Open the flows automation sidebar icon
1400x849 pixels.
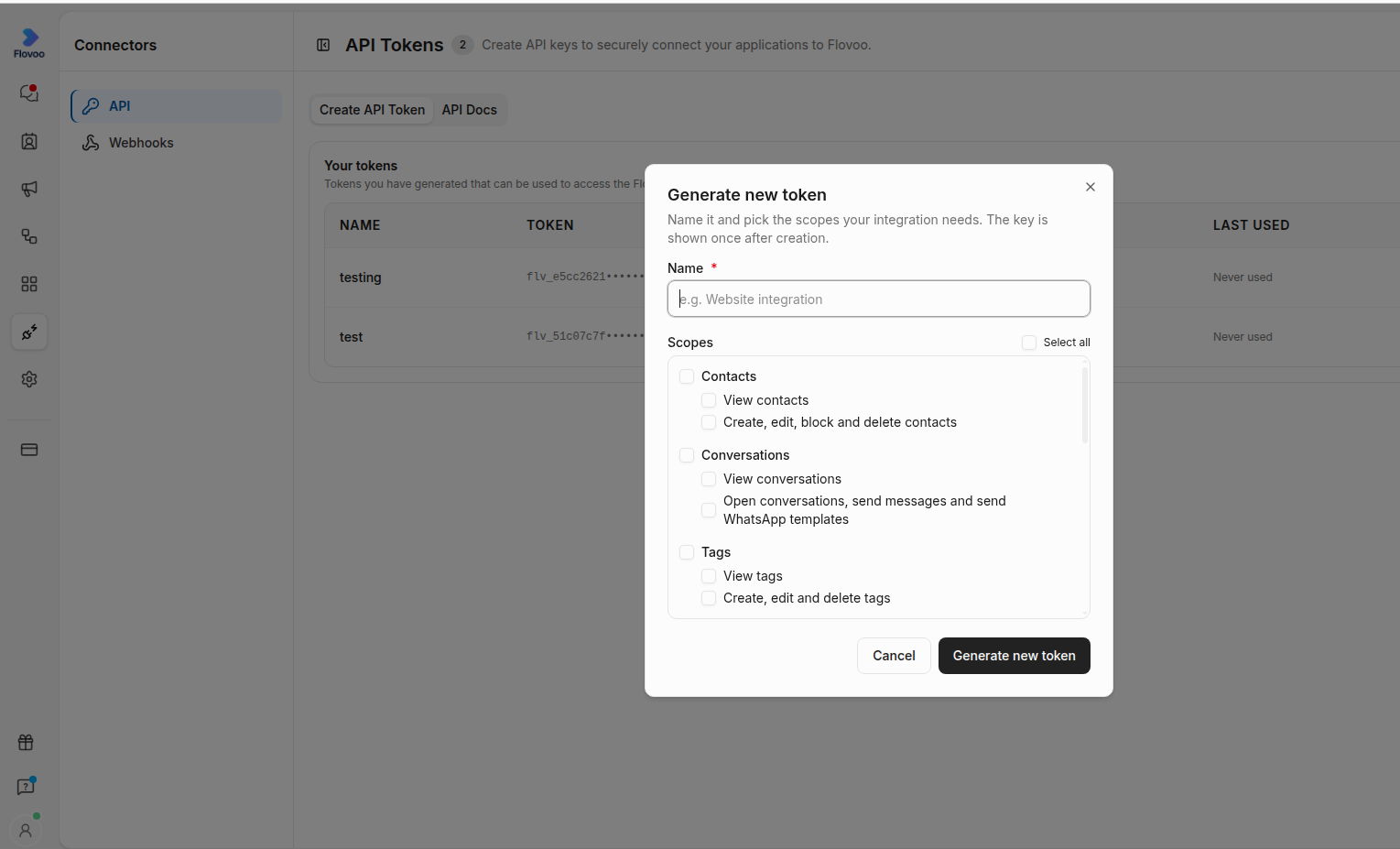[x=29, y=236]
